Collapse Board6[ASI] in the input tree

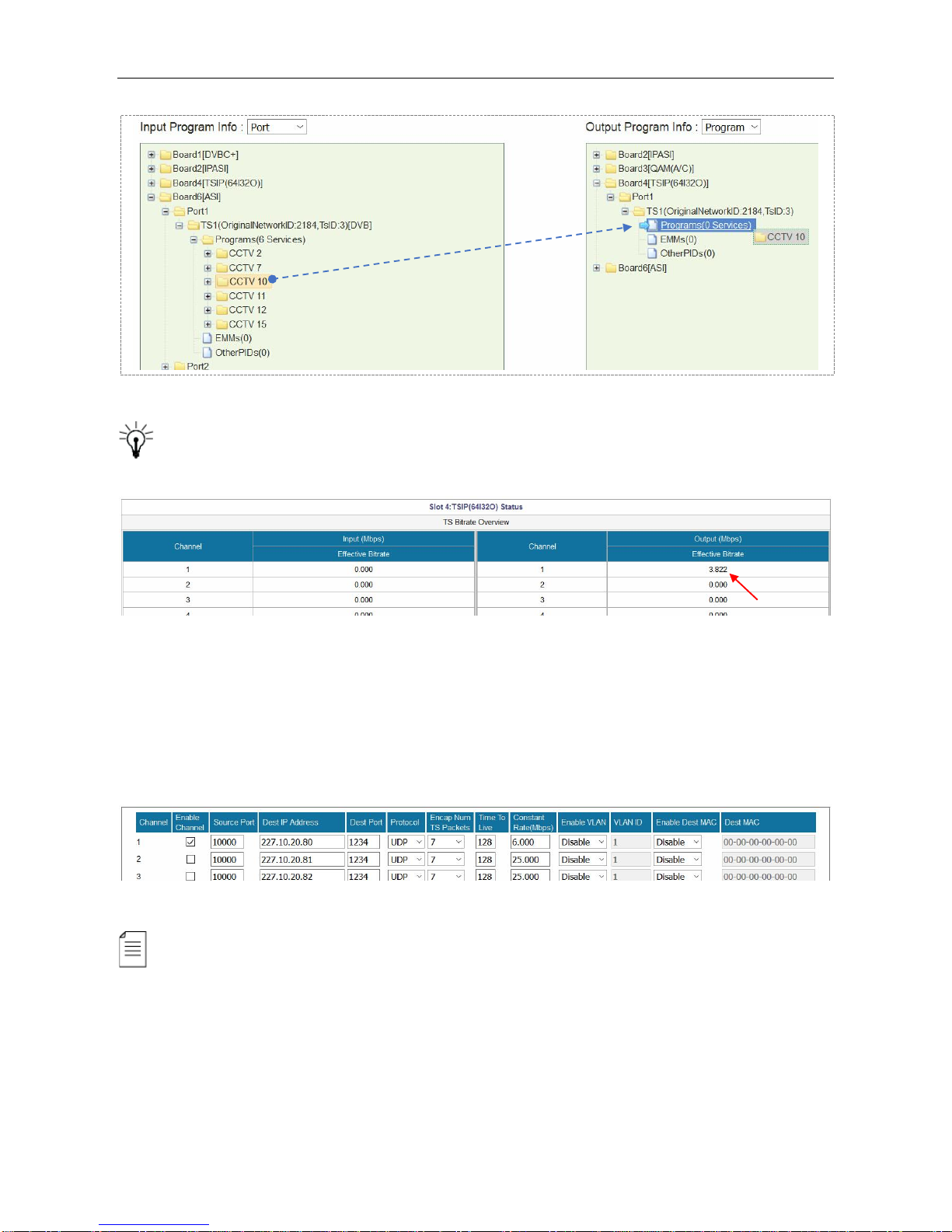tap(152, 197)
